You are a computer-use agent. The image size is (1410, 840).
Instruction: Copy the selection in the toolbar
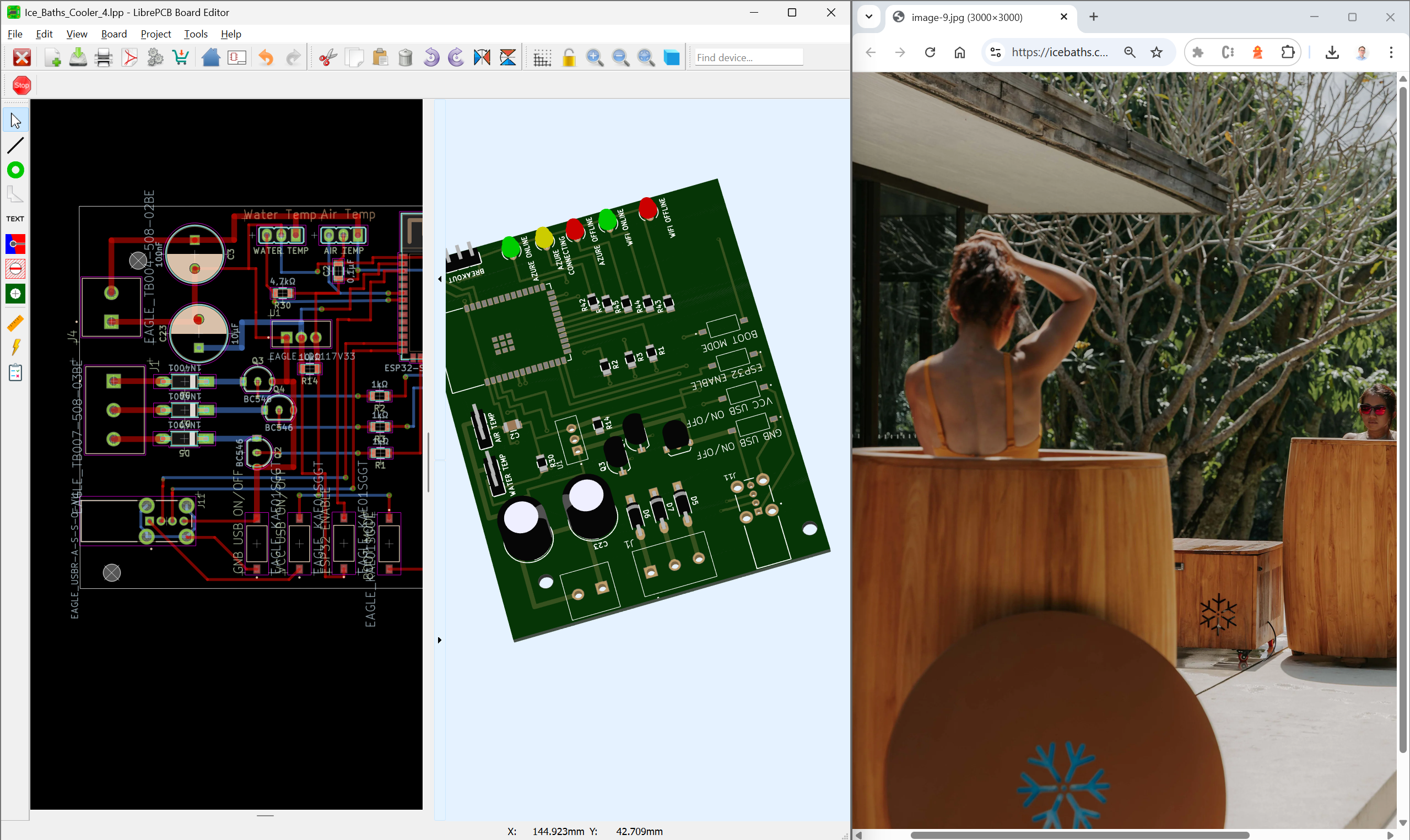click(354, 57)
